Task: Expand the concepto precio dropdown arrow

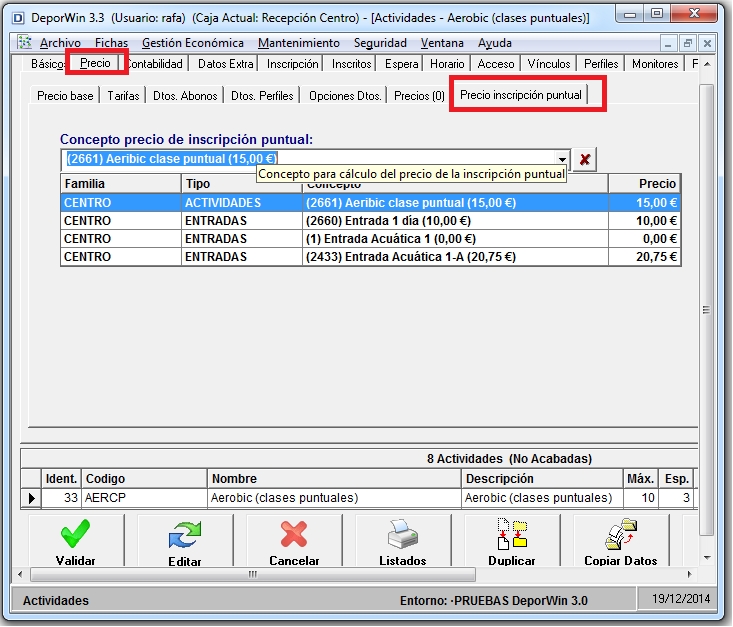Action: pos(562,159)
